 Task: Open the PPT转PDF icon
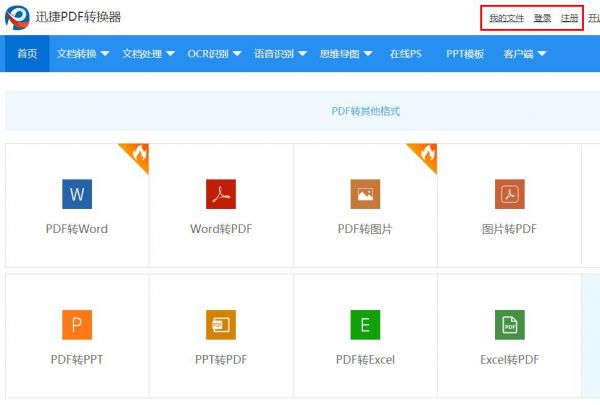coord(221,325)
